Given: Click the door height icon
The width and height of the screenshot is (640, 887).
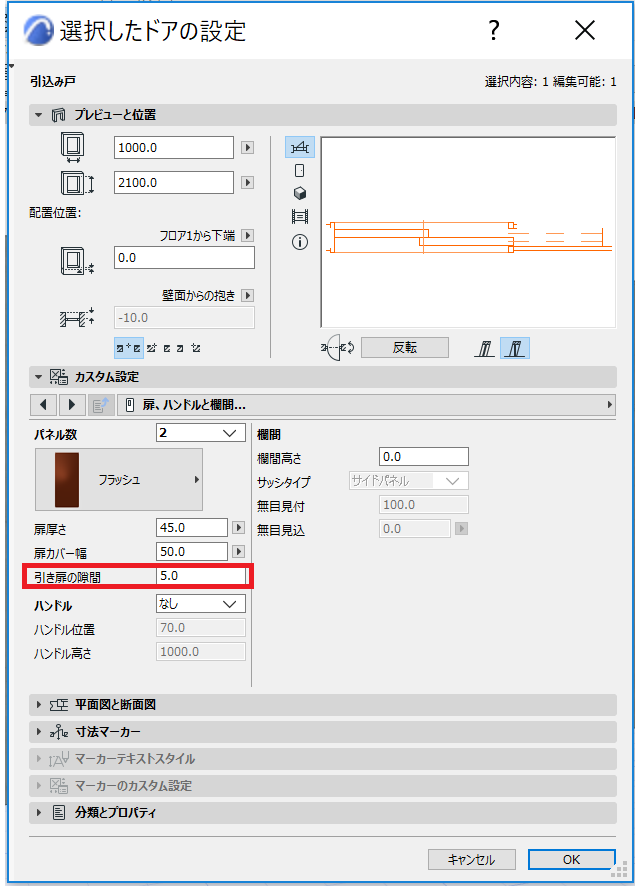Looking at the screenshot, I should click(x=77, y=183).
